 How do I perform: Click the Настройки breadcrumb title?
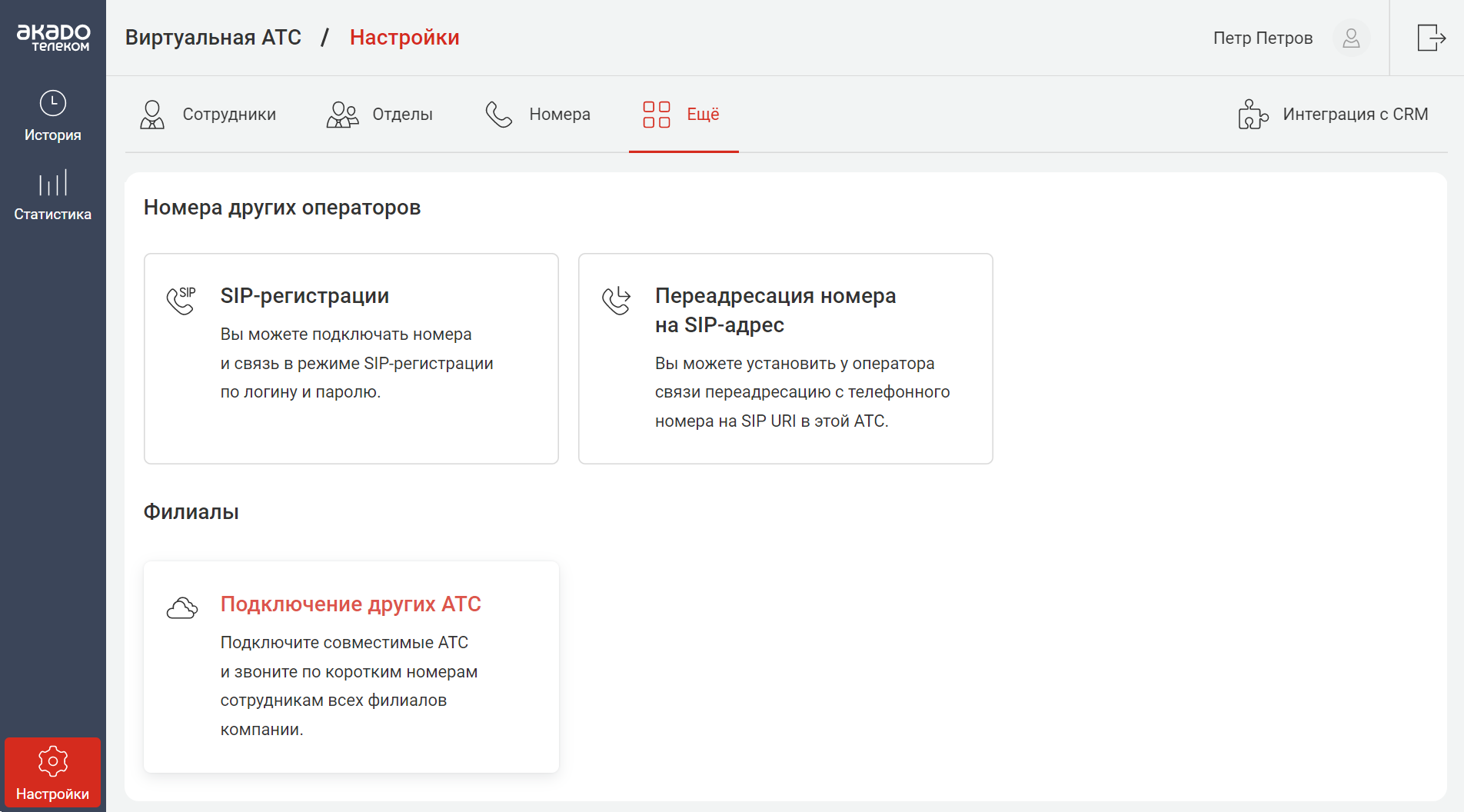coord(404,38)
